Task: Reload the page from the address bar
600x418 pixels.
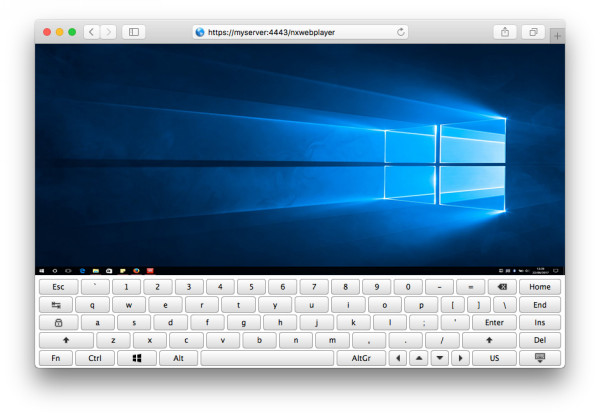Action: (401, 32)
